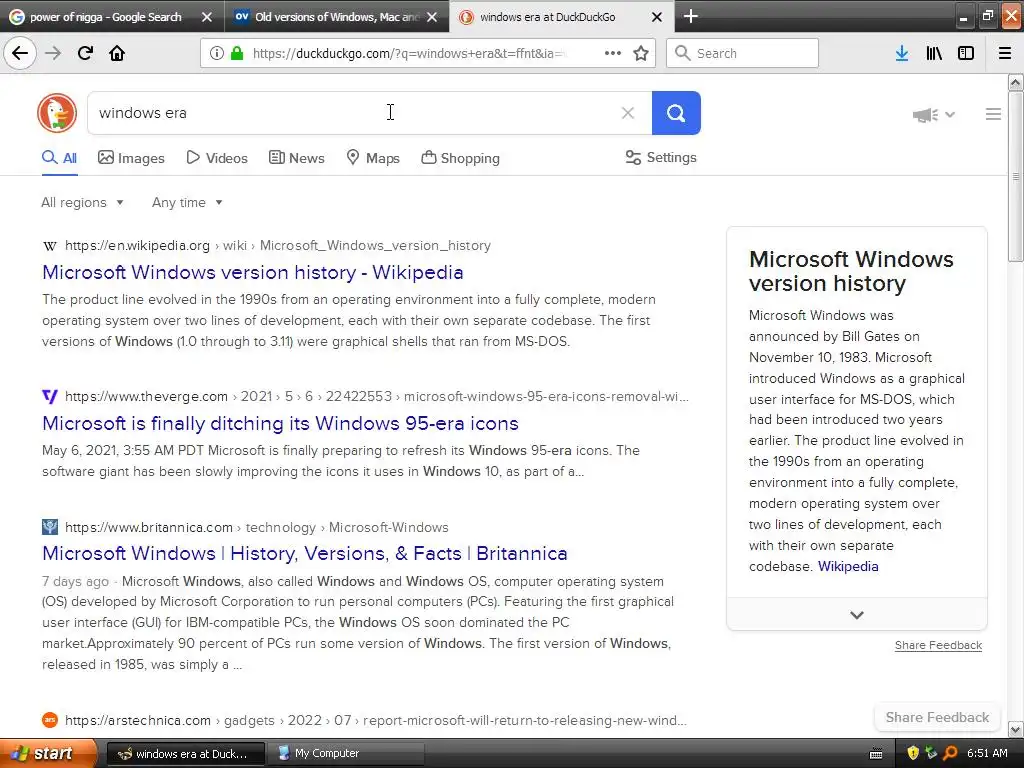Click the Wikipedia link in info box
Screen dimensions: 1024x768
pyautogui.click(x=848, y=566)
